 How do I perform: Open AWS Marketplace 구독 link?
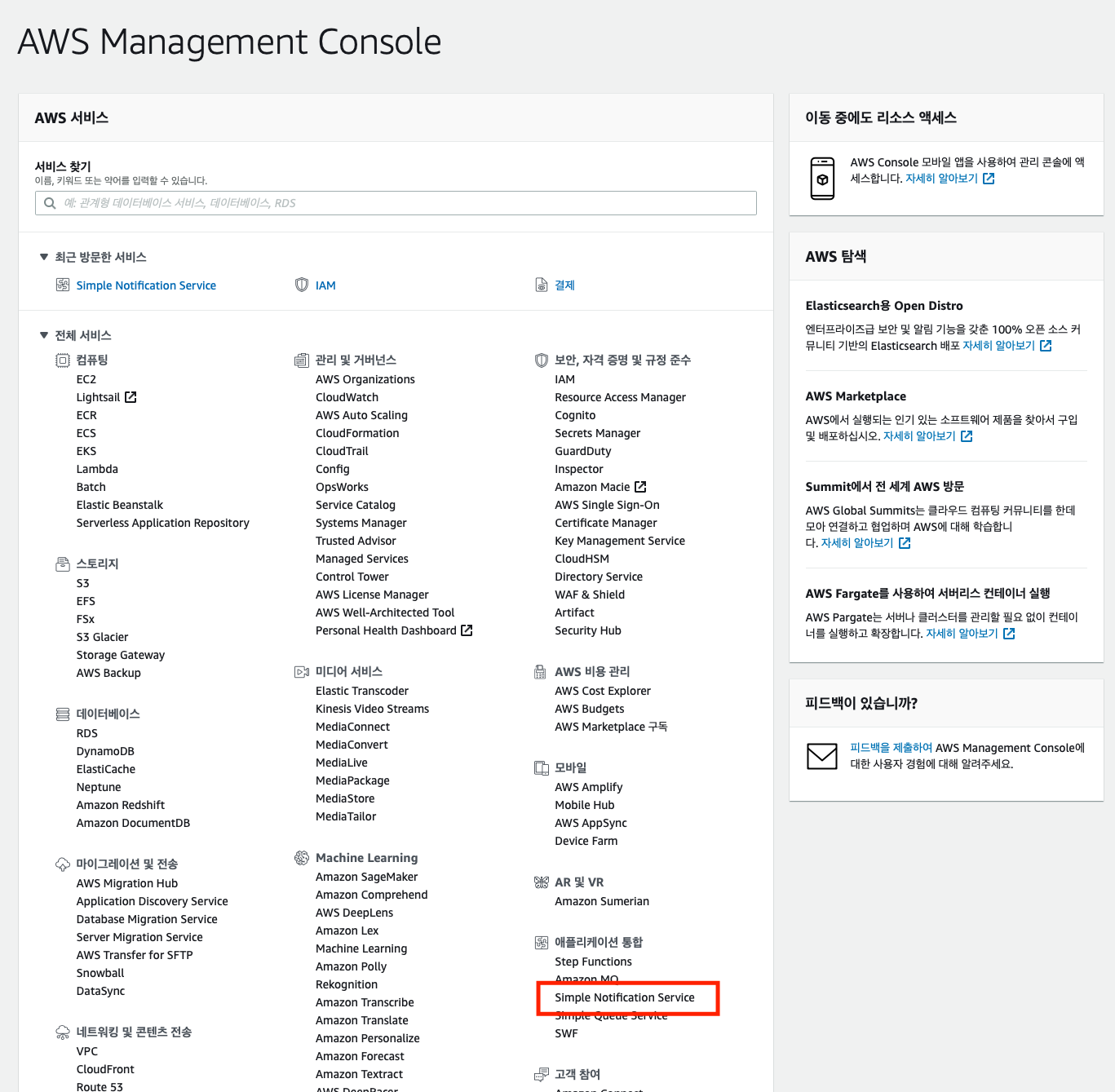coord(611,727)
